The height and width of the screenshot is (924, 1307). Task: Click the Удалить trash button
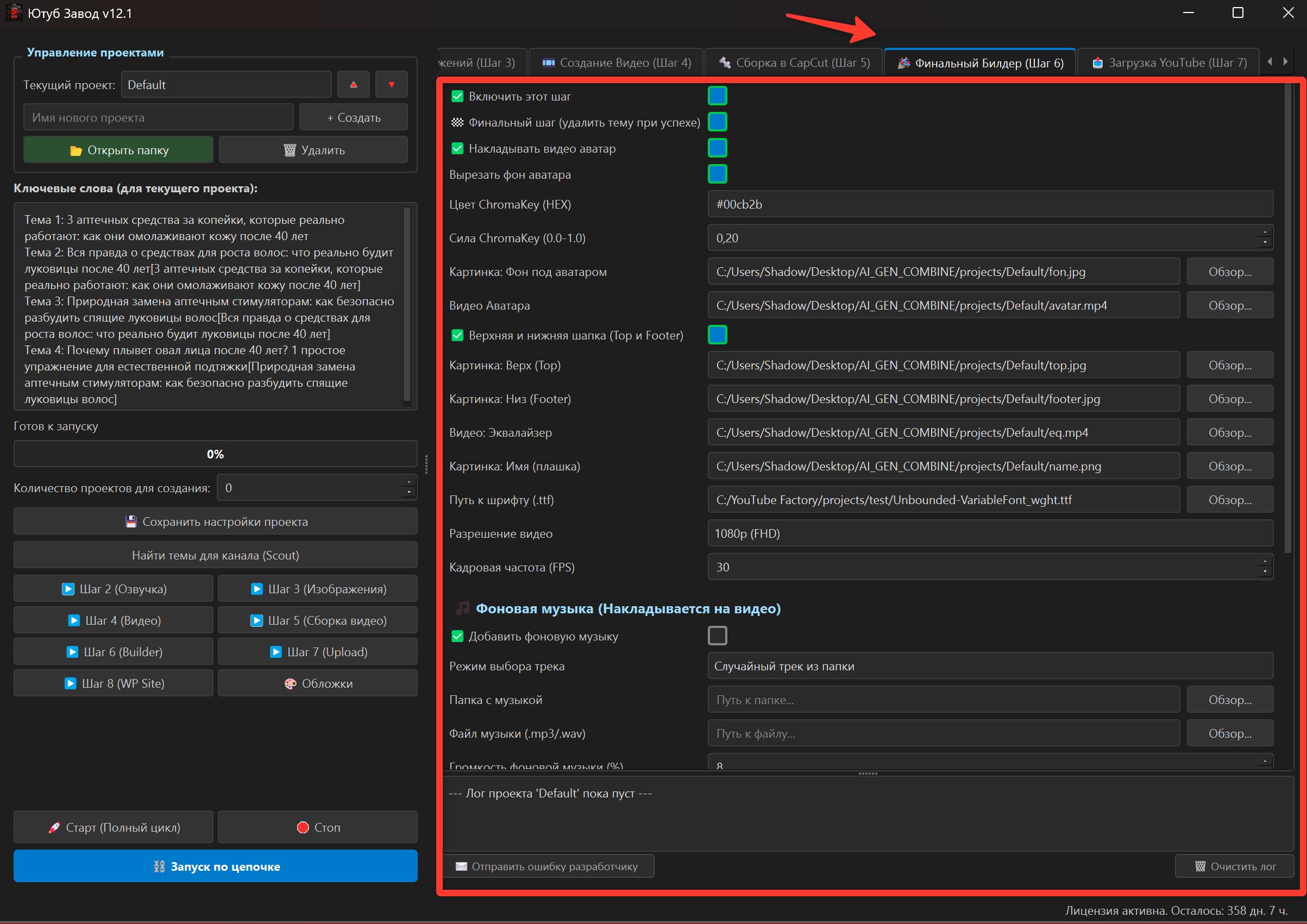(x=313, y=150)
